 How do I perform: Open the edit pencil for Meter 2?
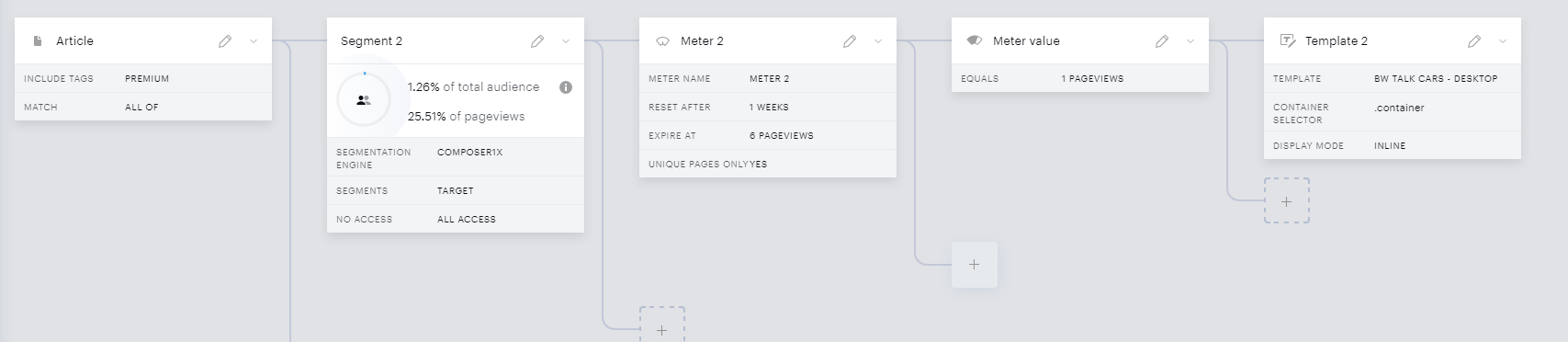click(850, 41)
